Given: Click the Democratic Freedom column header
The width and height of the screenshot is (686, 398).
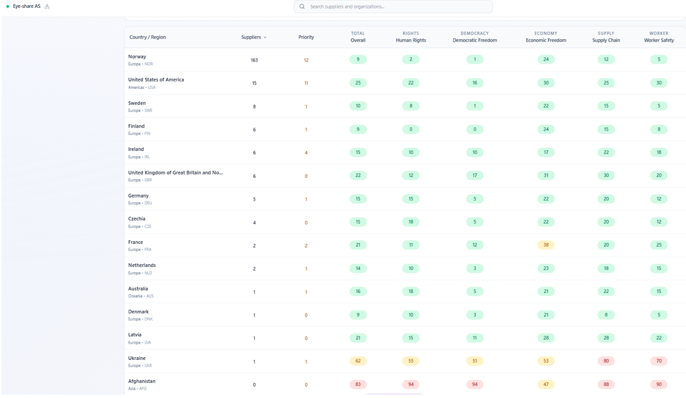Looking at the screenshot, I should 475,37.
